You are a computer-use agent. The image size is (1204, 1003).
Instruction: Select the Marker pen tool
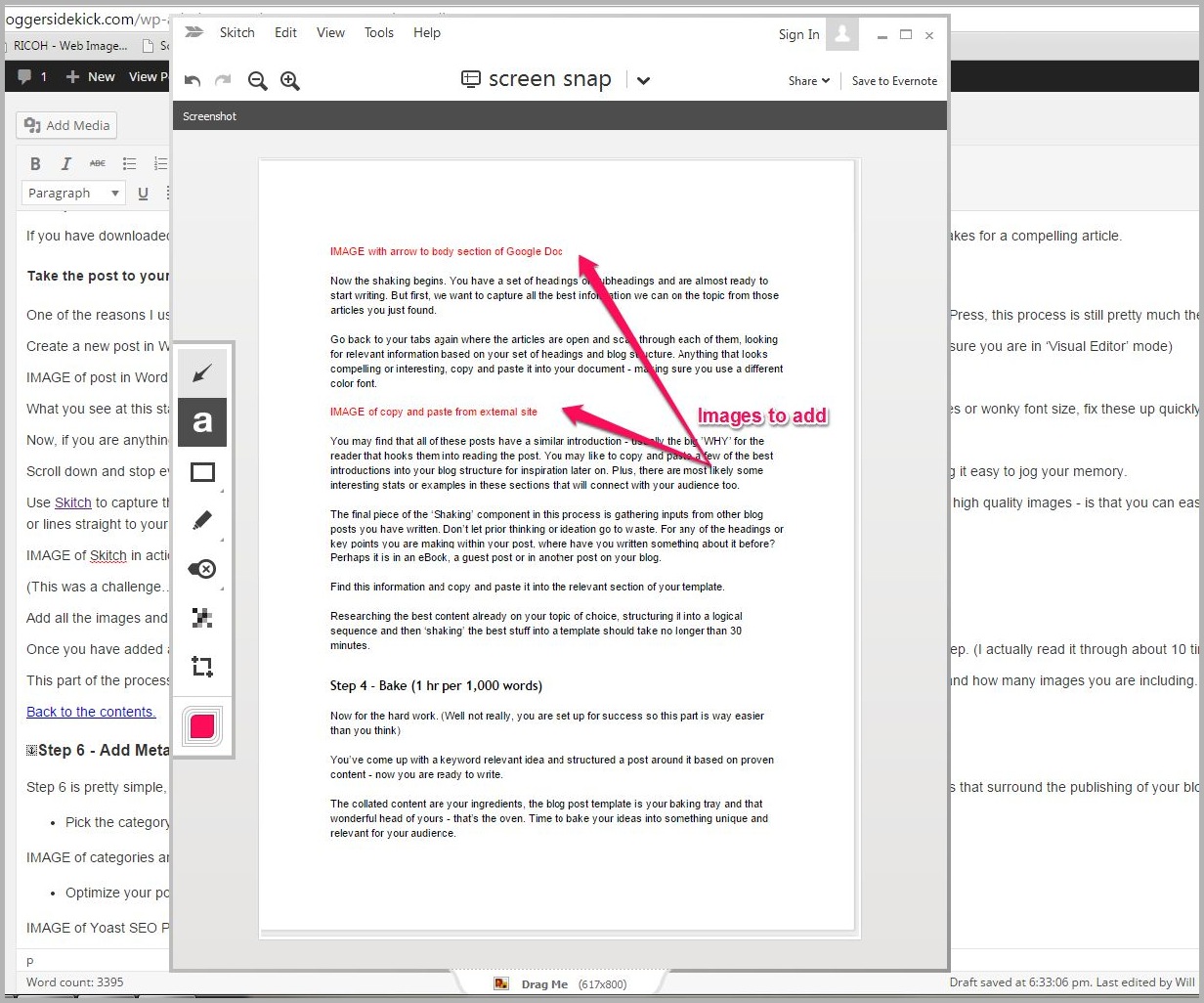click(x=202, y=521)
